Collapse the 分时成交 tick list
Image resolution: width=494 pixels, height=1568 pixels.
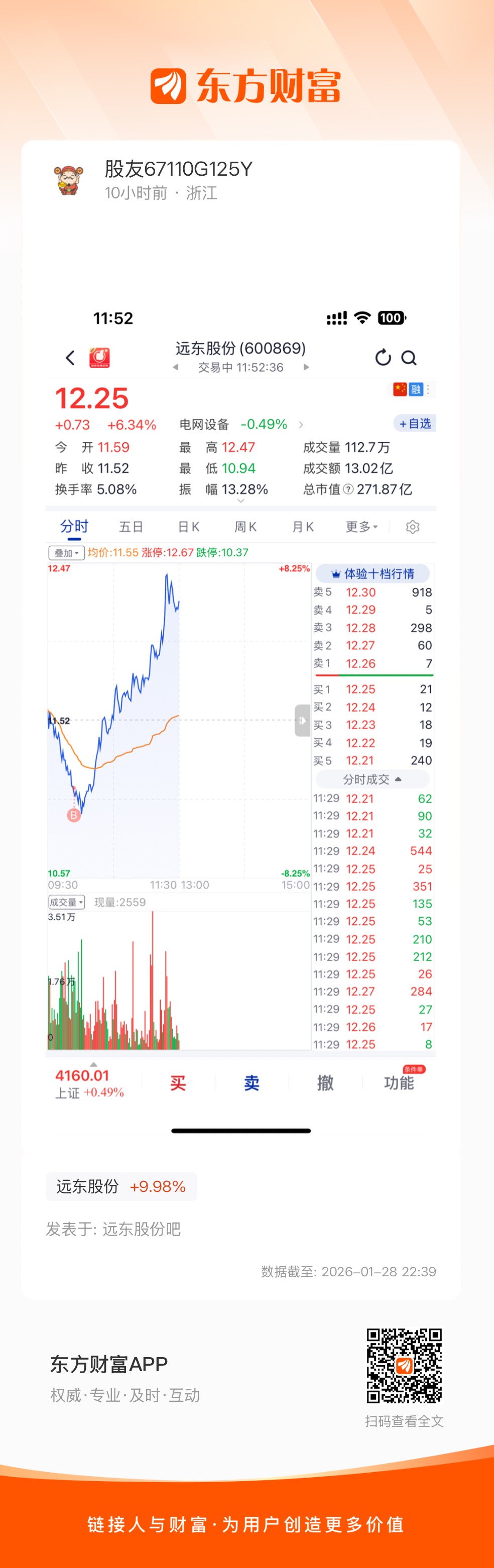pos(373,779)
